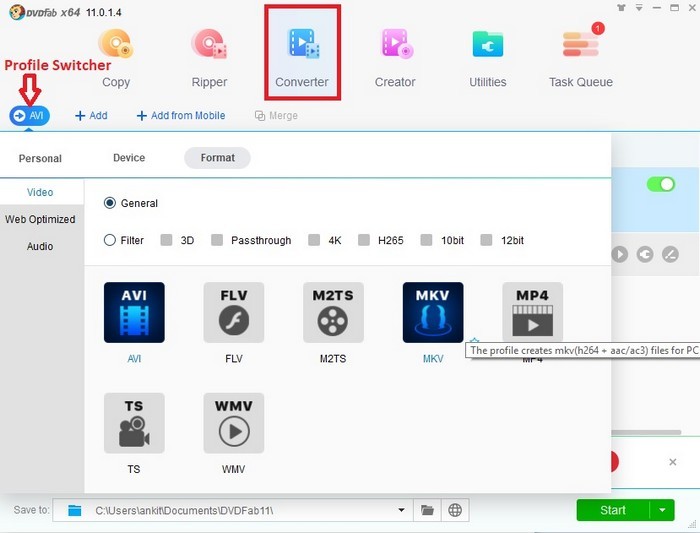Select the Filter radio button

[109, 240]
